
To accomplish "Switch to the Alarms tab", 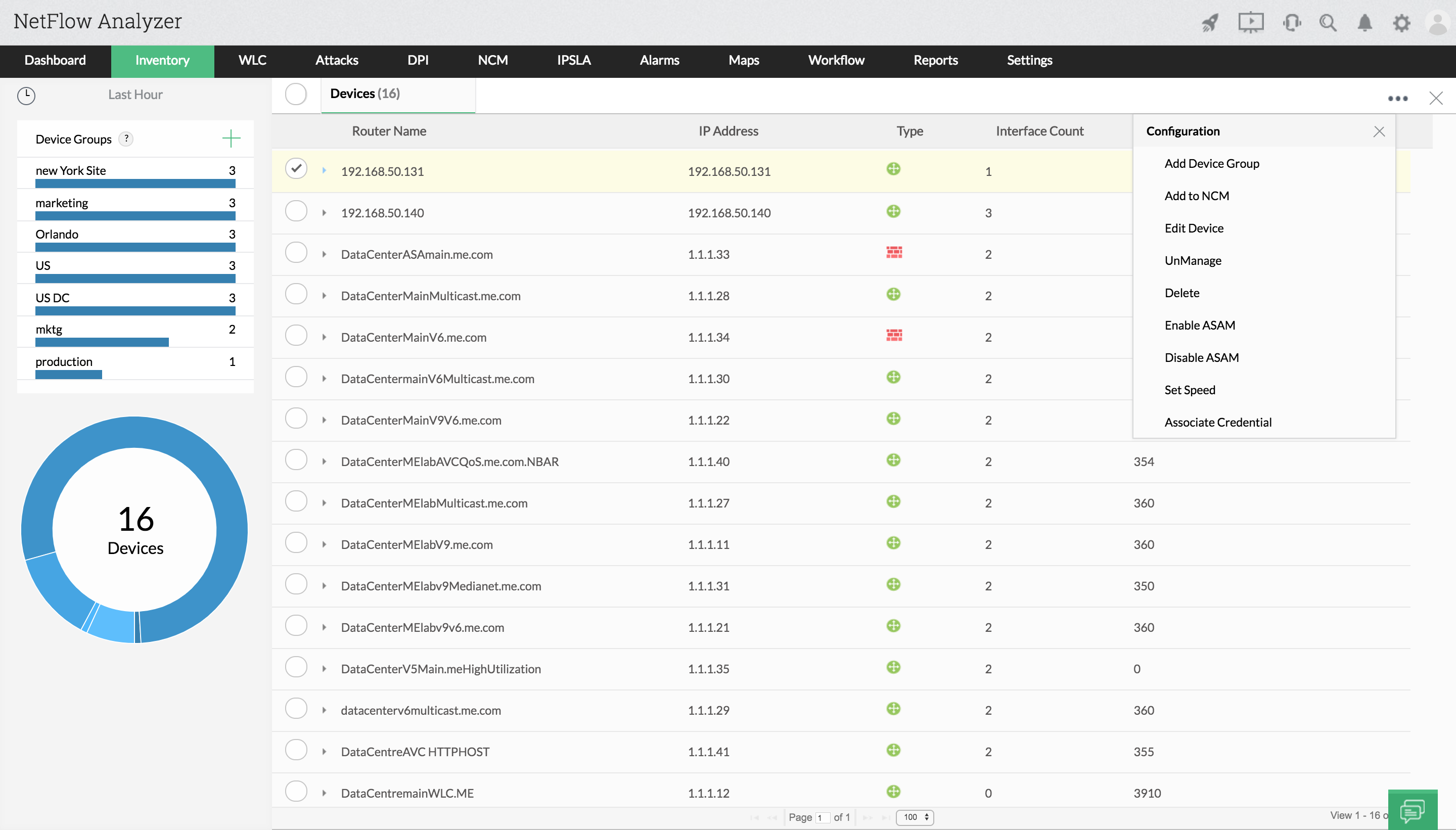I will (x=659, y=61).
